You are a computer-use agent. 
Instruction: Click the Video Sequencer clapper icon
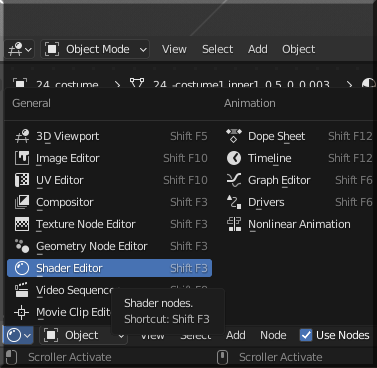tap(22, 290)
